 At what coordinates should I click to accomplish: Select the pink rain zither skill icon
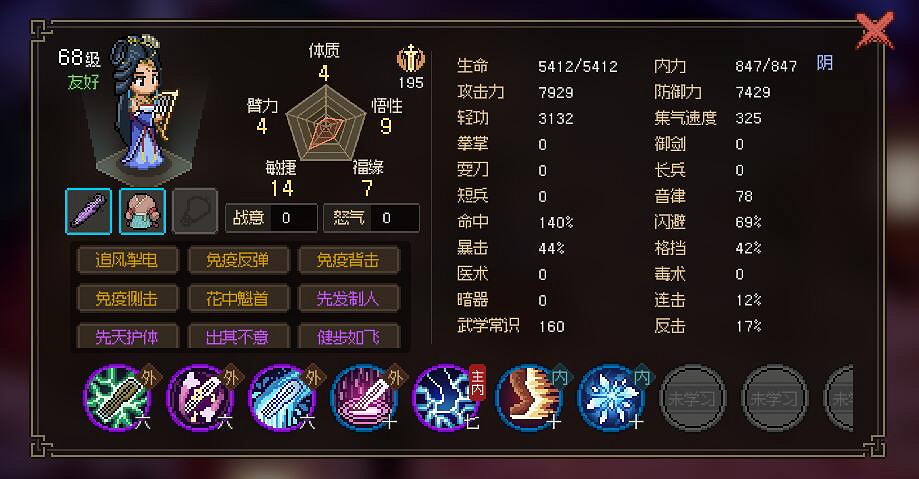point(364,398)
